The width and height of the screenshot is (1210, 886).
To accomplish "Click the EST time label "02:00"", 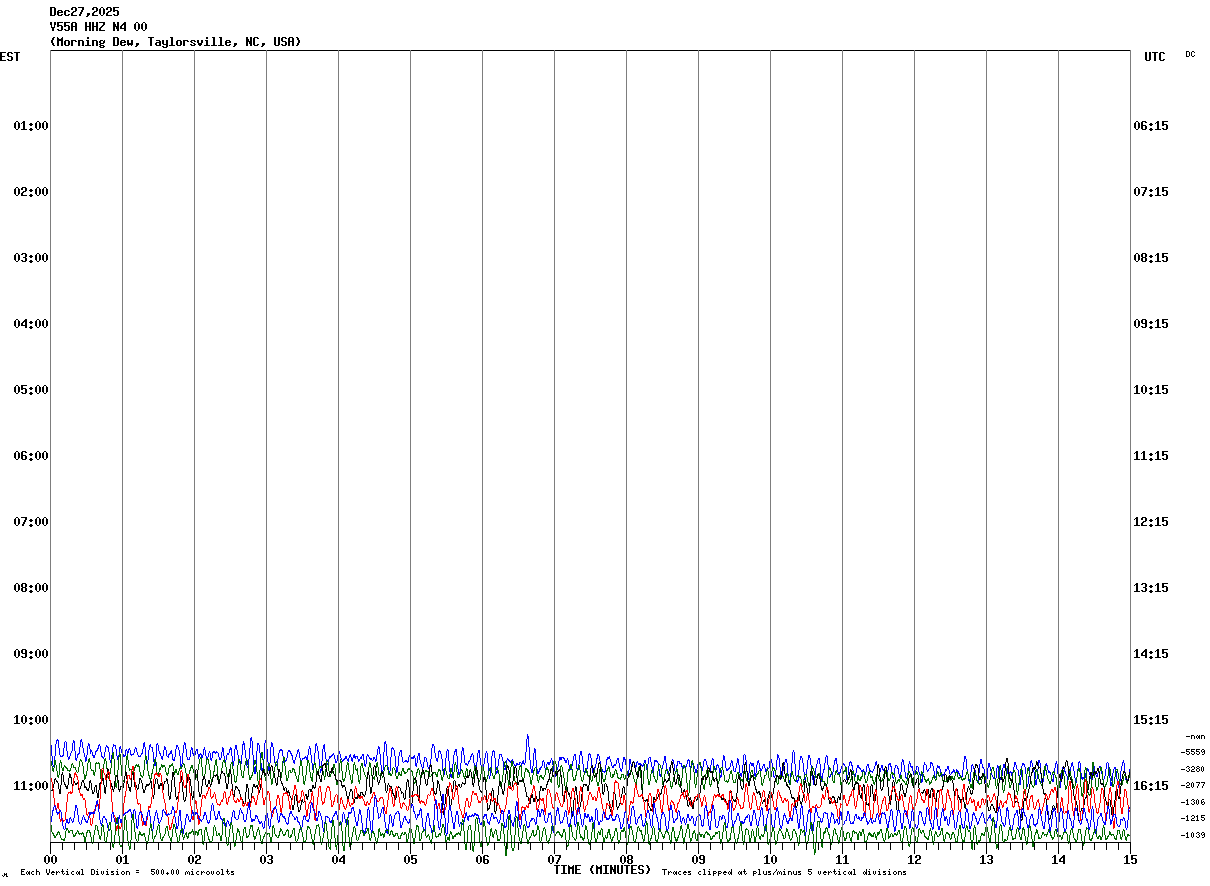I will pyautogui.click(x=31, y=192).
